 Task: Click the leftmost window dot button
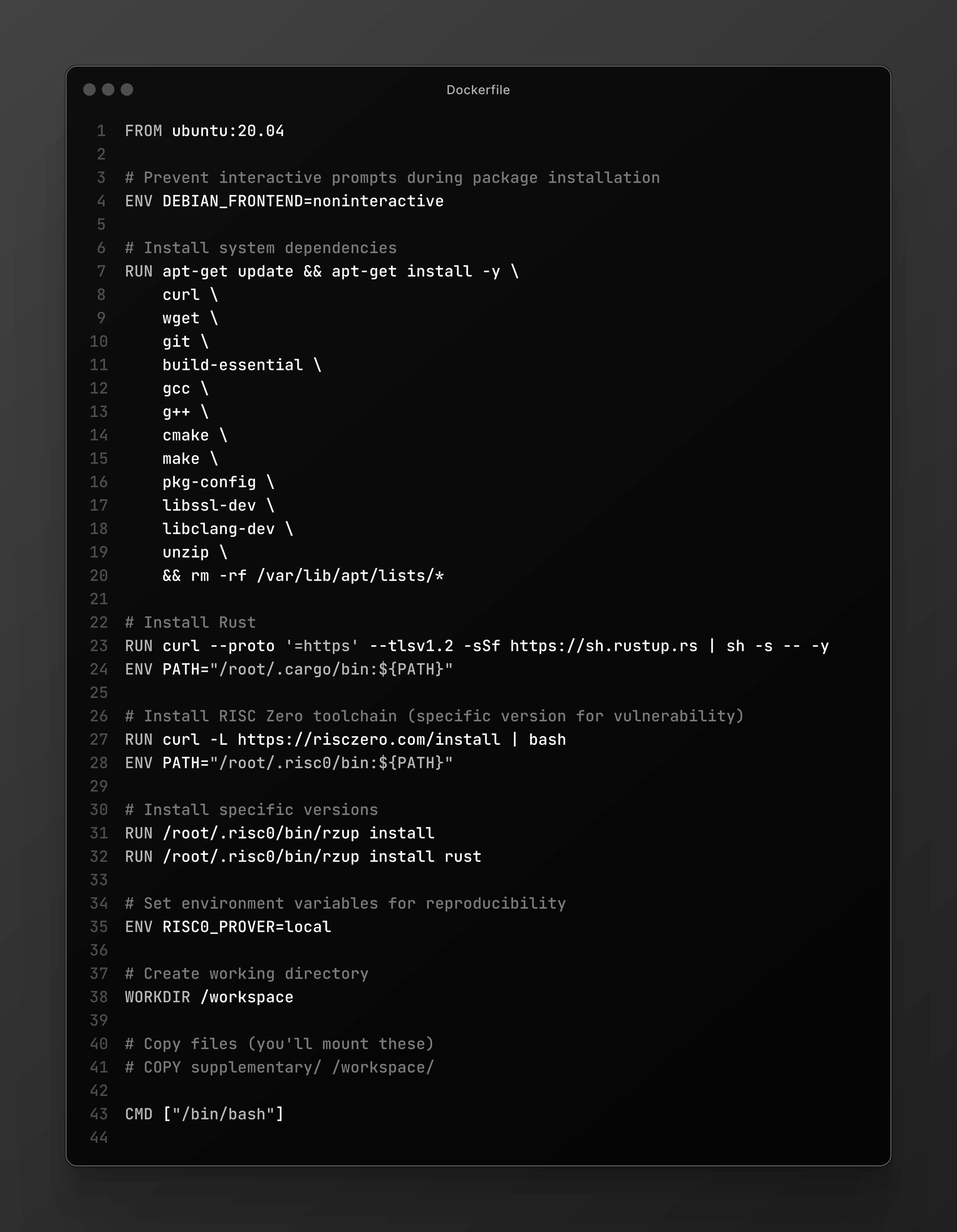tap(89, 90)
